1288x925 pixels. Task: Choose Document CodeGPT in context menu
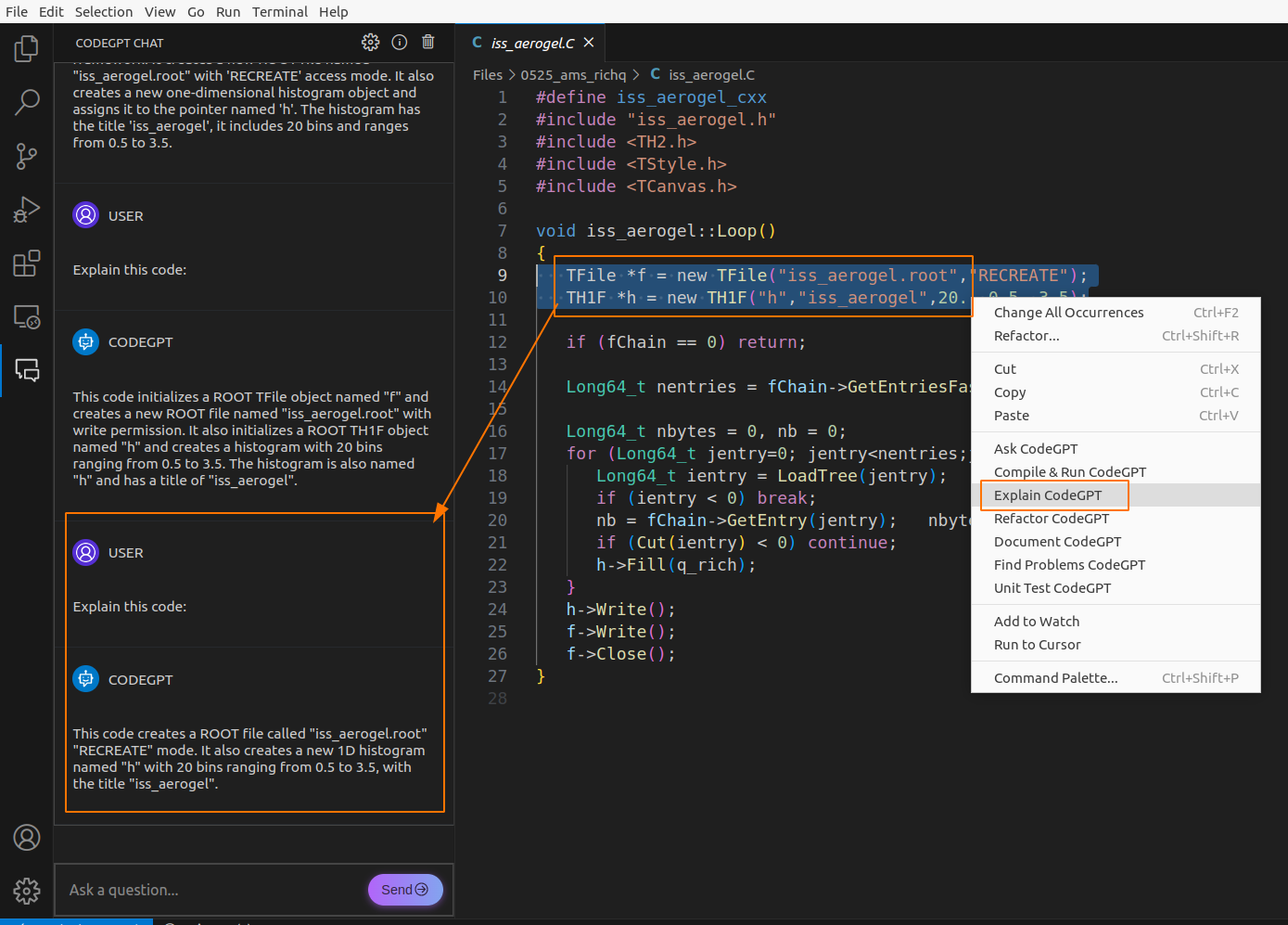(1116, 542)
